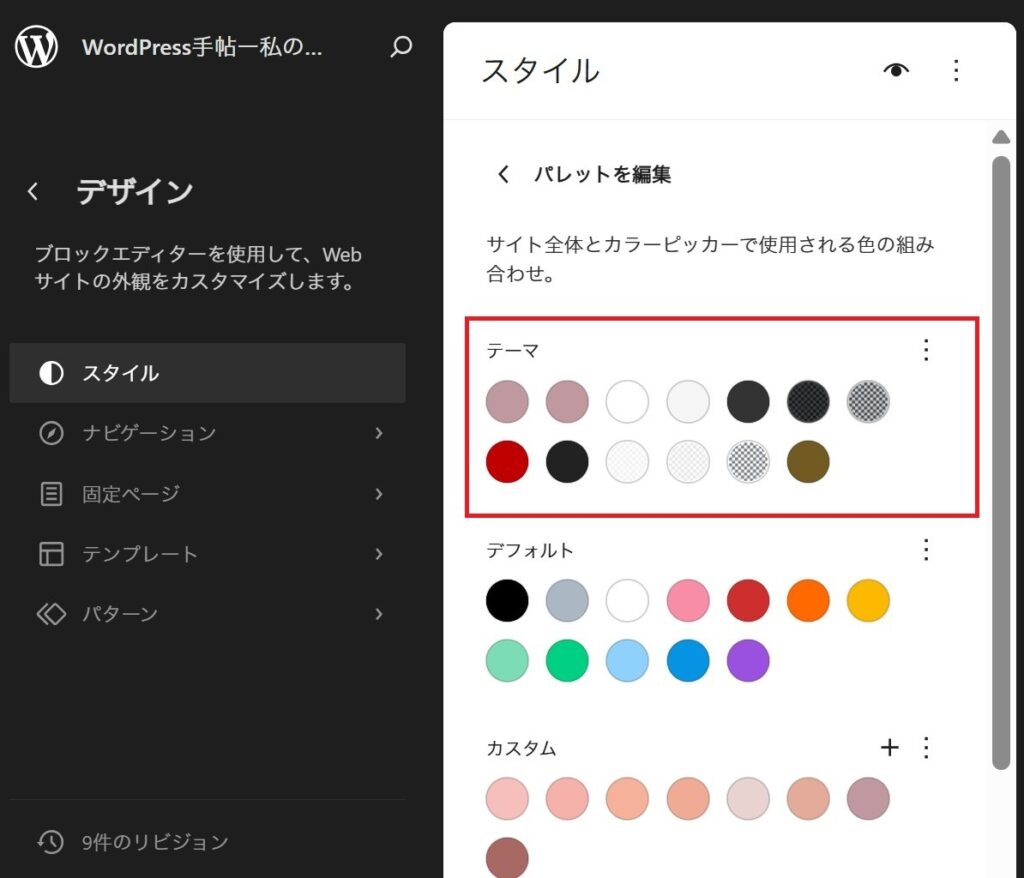Open the スタイル panel three-dot menu
The width and height of the screenshot is (1024, 878).
coord(956,70)
